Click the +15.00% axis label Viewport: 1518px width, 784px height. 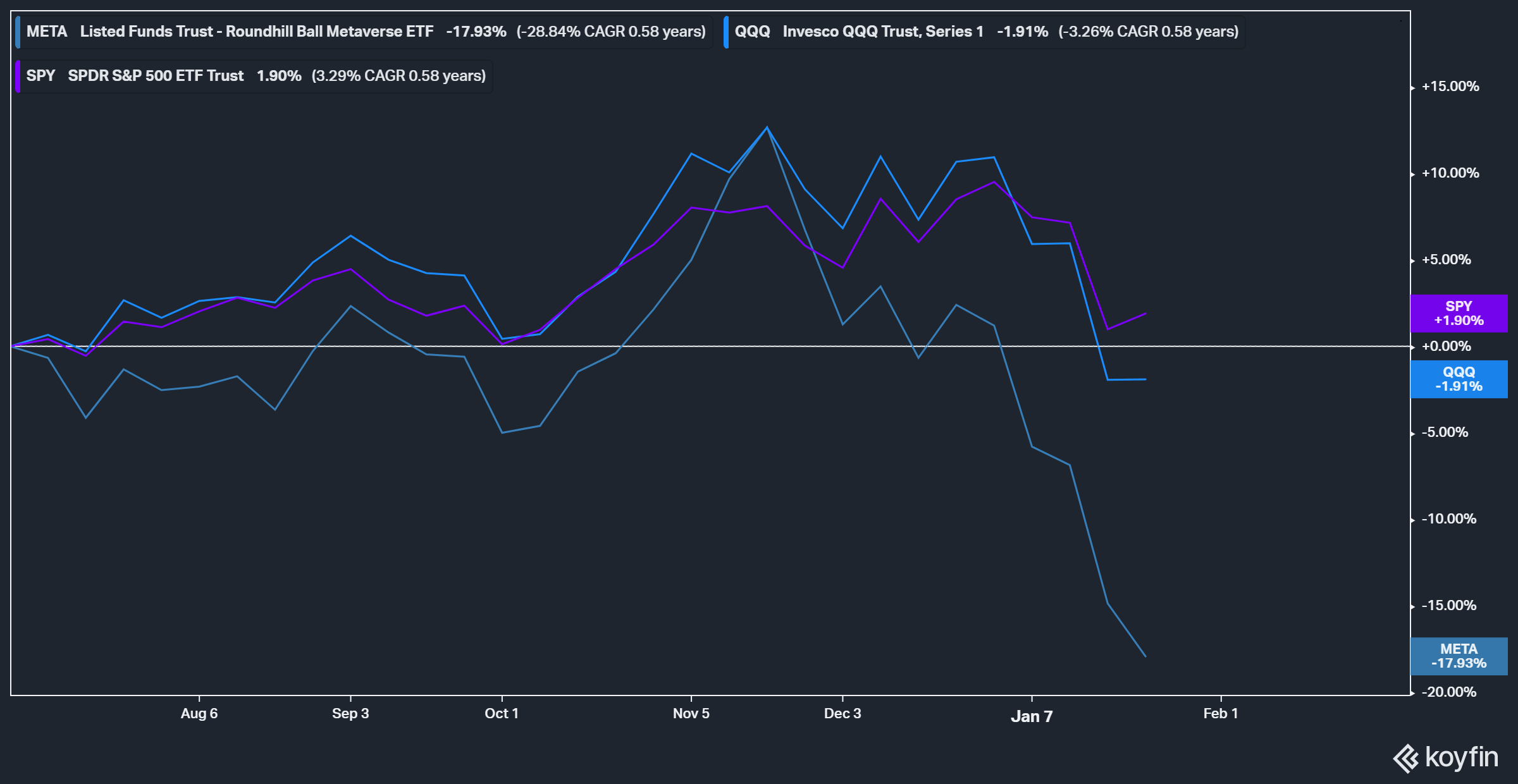pyautogui.click(x=1450, y=87)
